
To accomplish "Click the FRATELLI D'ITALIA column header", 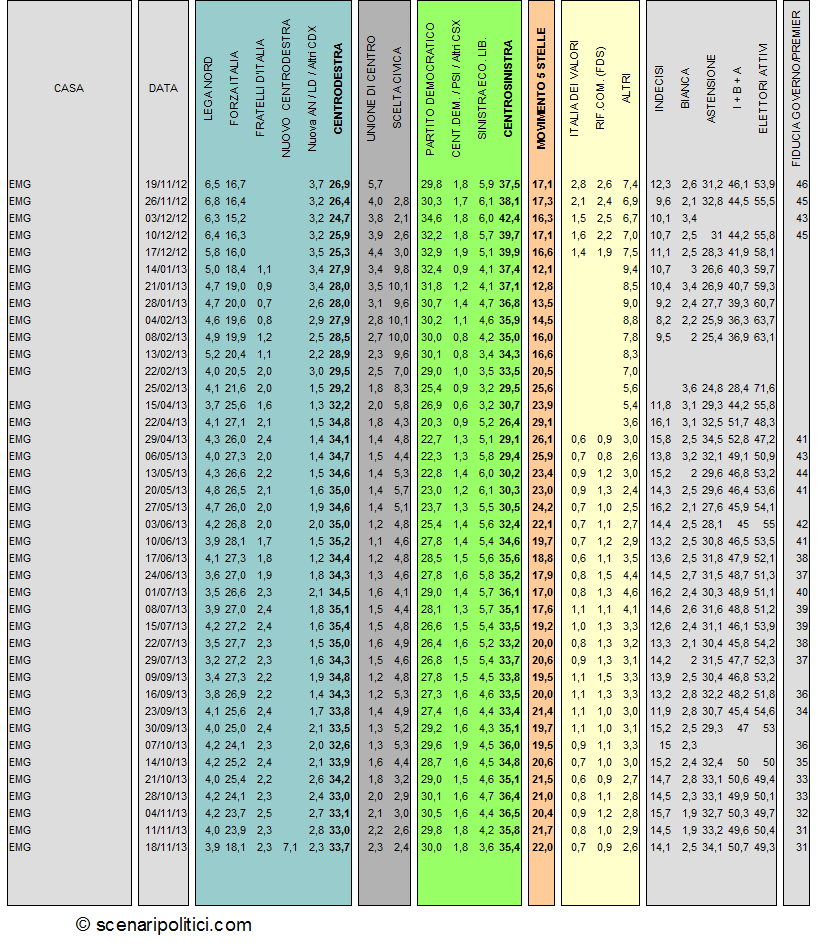I will [260, 88].
